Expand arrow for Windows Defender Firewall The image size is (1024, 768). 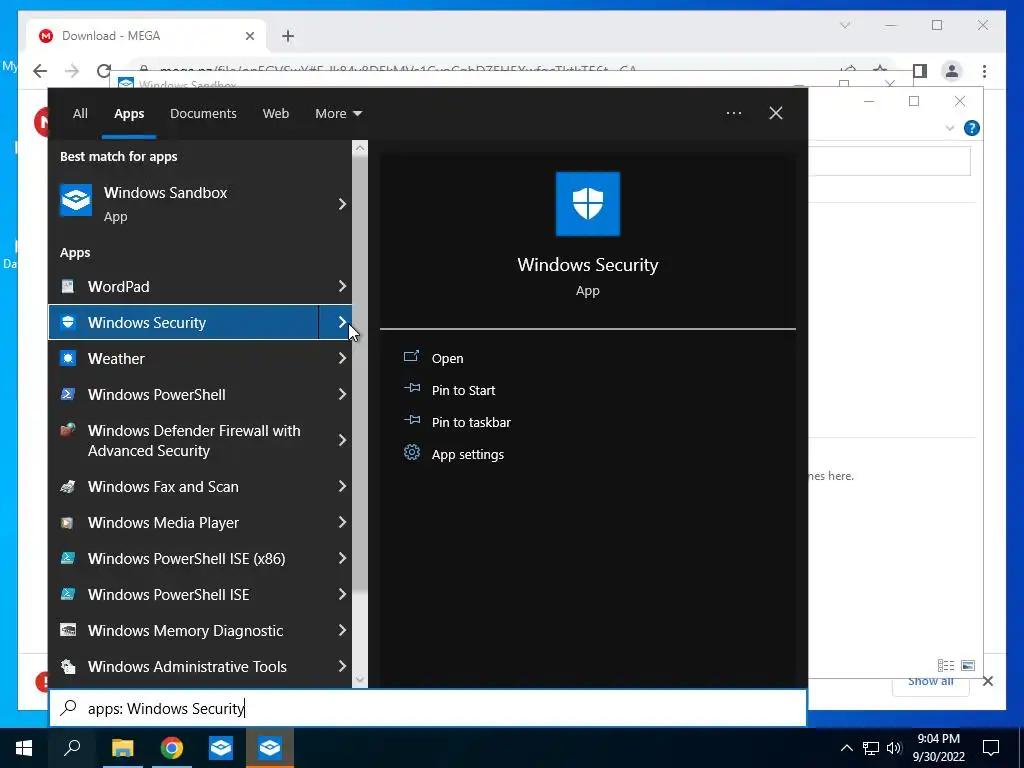point(342,440)
